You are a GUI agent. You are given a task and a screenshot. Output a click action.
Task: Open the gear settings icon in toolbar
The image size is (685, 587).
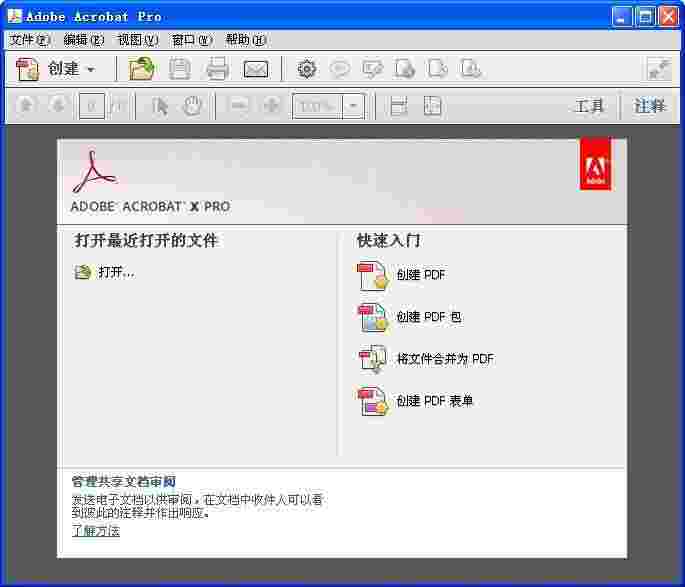coord(306,69)
